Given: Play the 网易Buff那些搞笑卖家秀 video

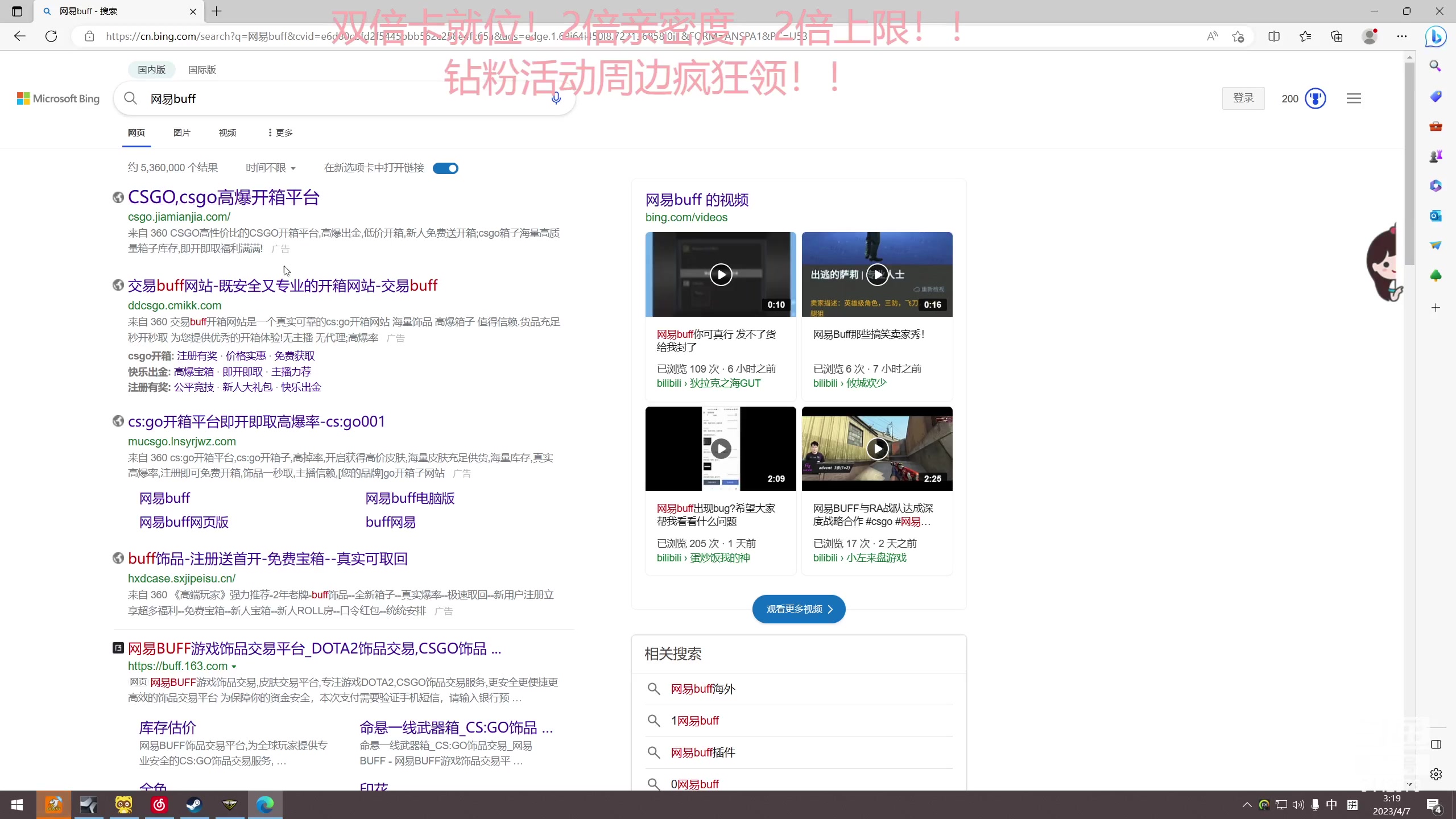Looking at the screenshot, I should click(877, 275).
